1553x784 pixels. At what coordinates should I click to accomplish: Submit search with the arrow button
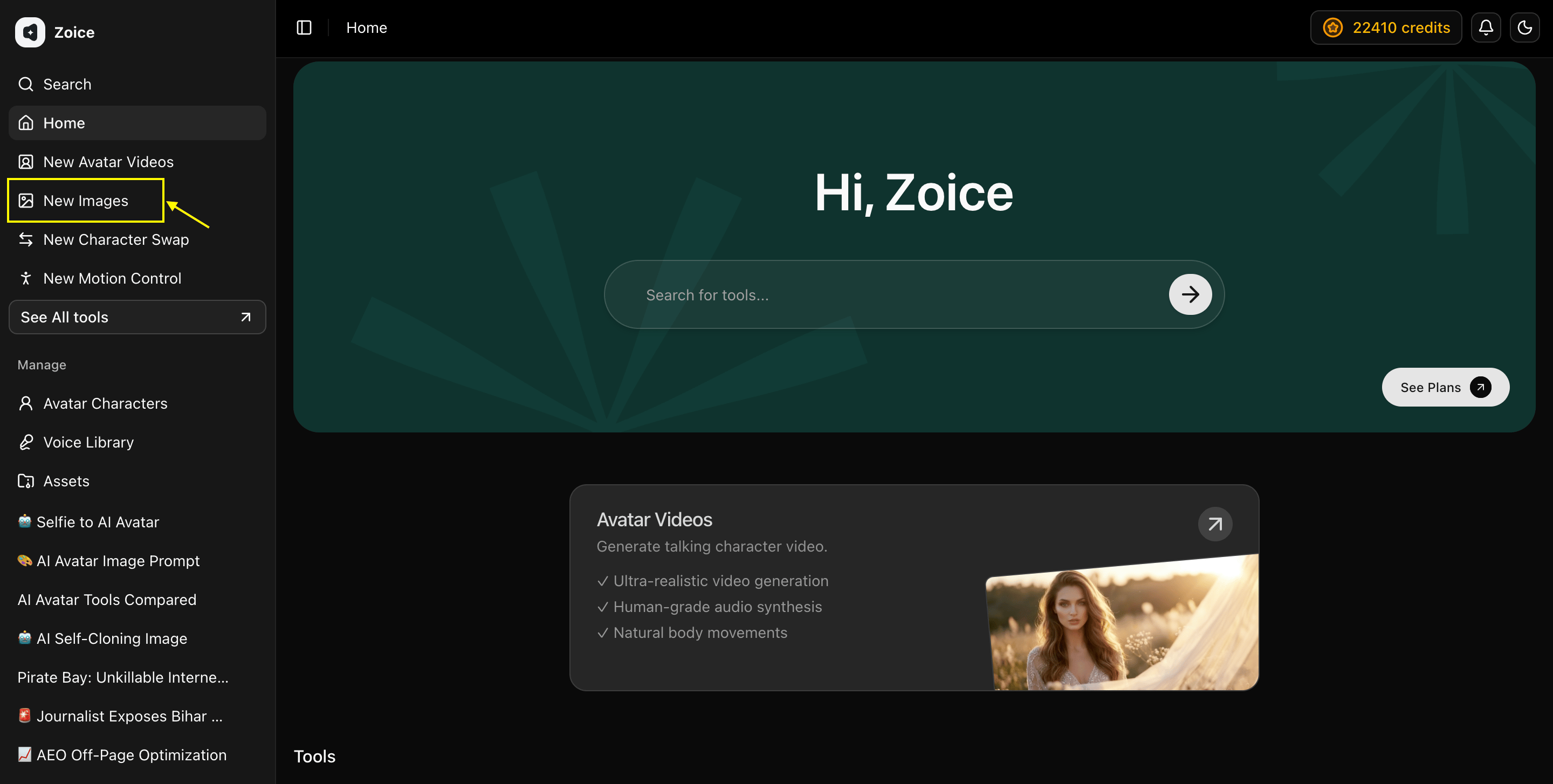[1190, 295]
